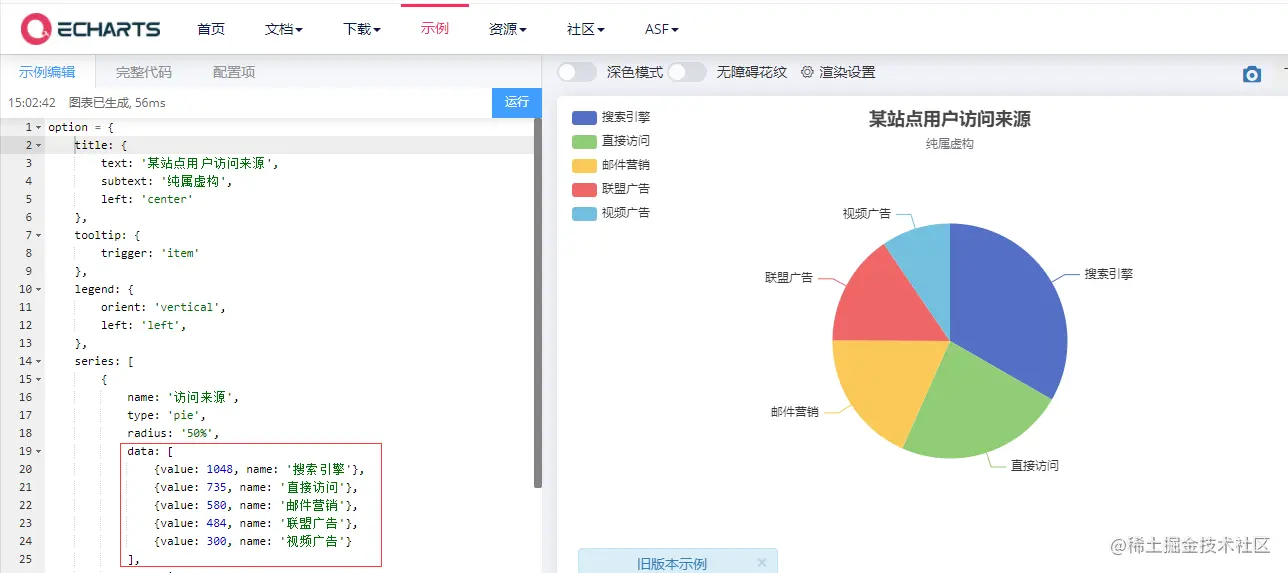Screen dimensions: 1288x573
Task: Switch to 配置项 tab
Action: click(x=234, y=72)
